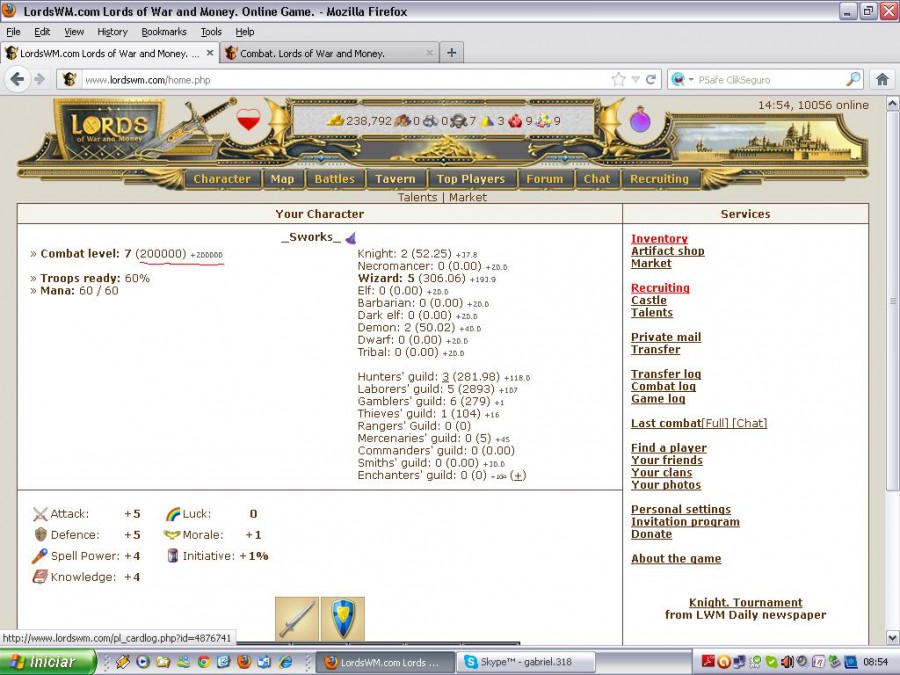Click the Morale wings icon
Viewport: 900px width, 675px height.
[172, 535]
